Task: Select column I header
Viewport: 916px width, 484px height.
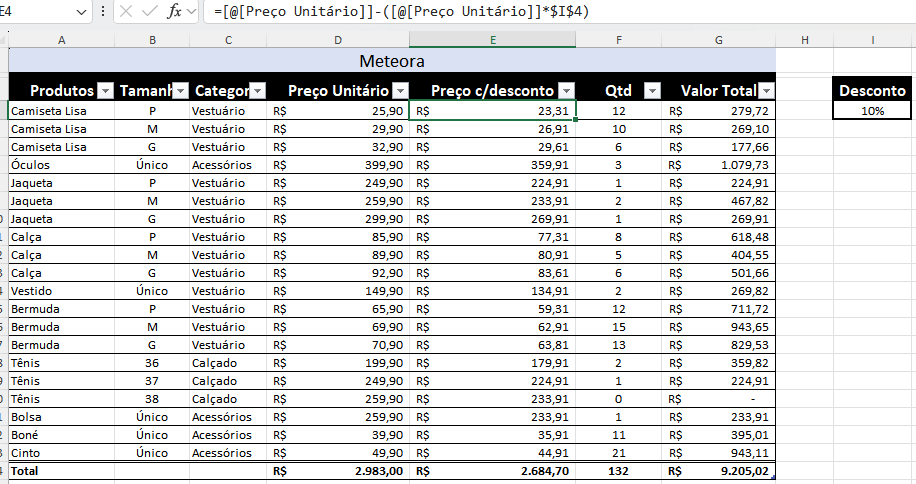Action: (873, 40)
